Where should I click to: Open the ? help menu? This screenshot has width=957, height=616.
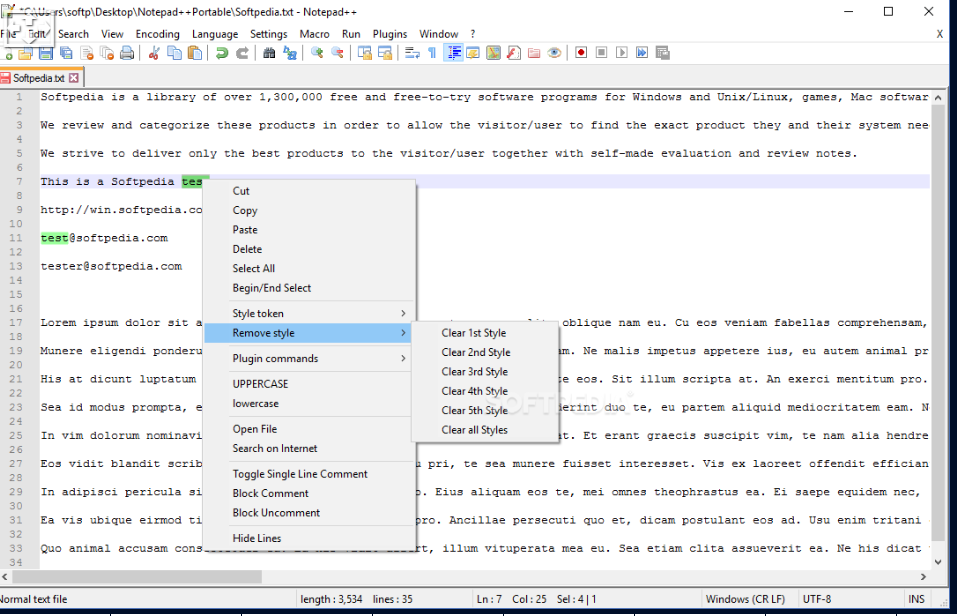[x=473, y=34]
